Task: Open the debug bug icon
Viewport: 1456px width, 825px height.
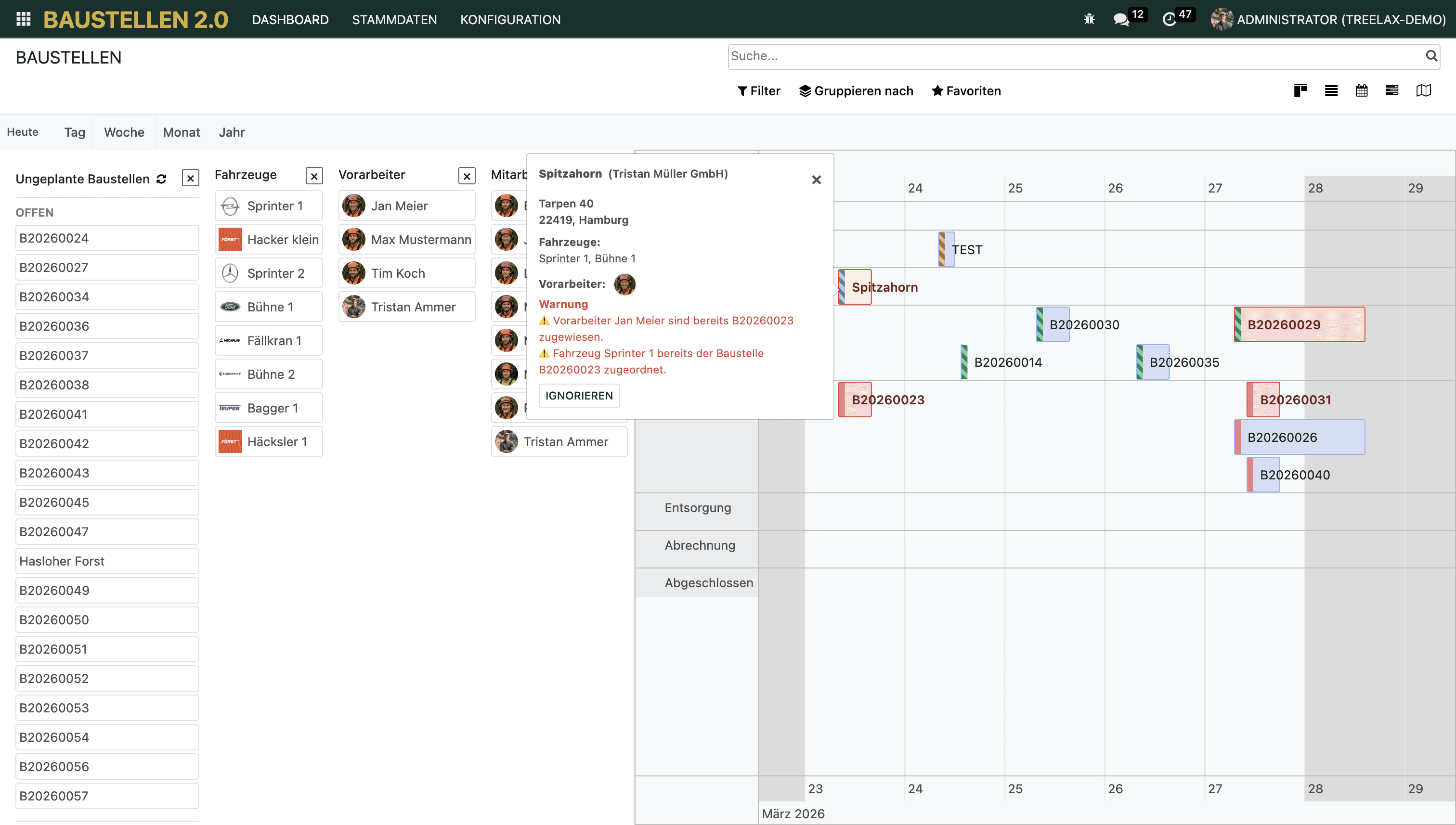Action: tap(1089, 19)
